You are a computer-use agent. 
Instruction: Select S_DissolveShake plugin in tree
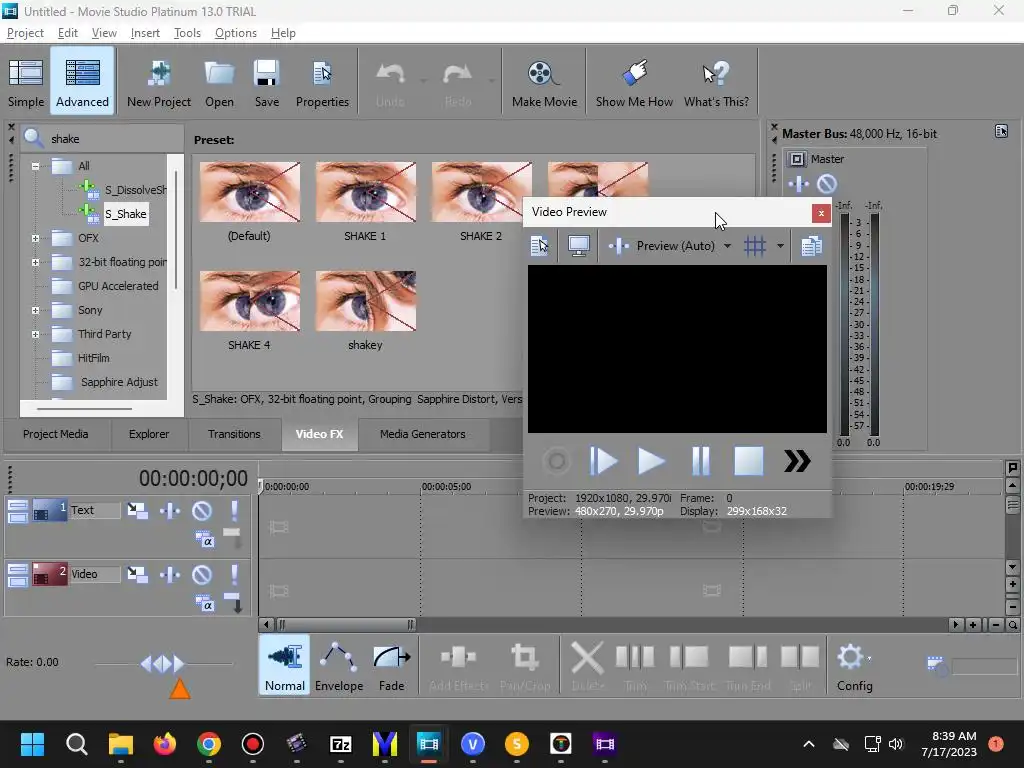(135, 190)
